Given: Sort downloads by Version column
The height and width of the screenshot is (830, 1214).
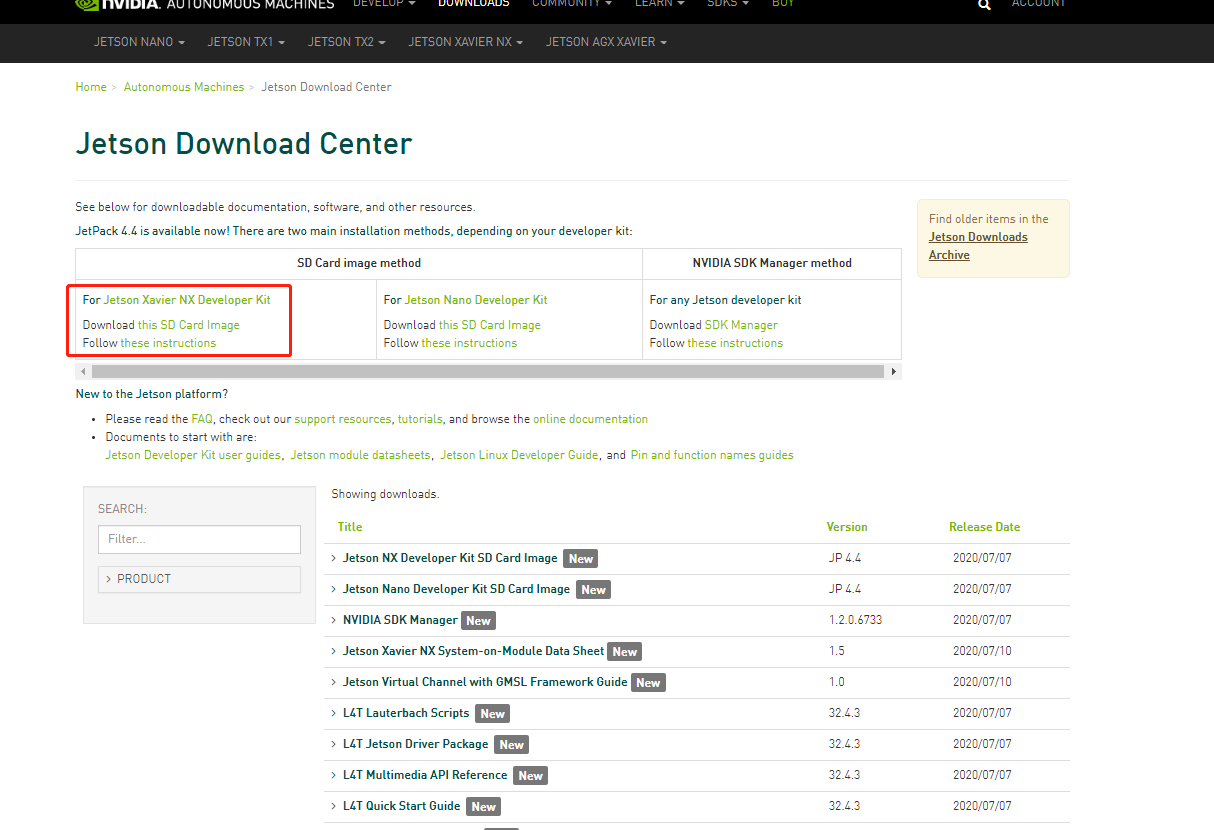Looking at the screenshot, I should (847, 527).
